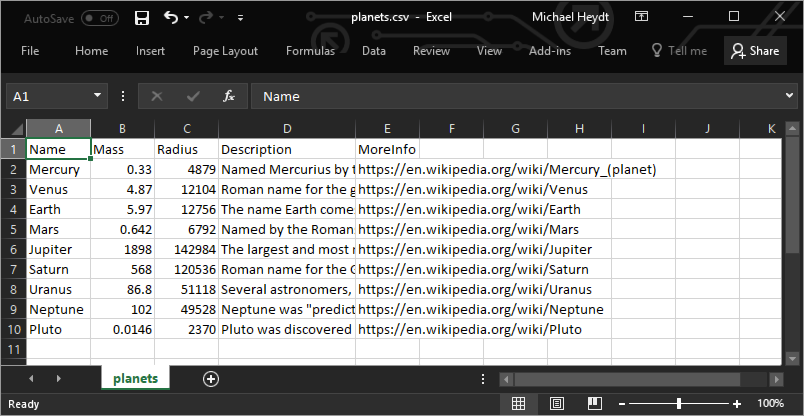Viewport: 804px width, 416px height.
Task: Open Customize Quick Access Toolbar dropdown
Action: click(241, 18)
